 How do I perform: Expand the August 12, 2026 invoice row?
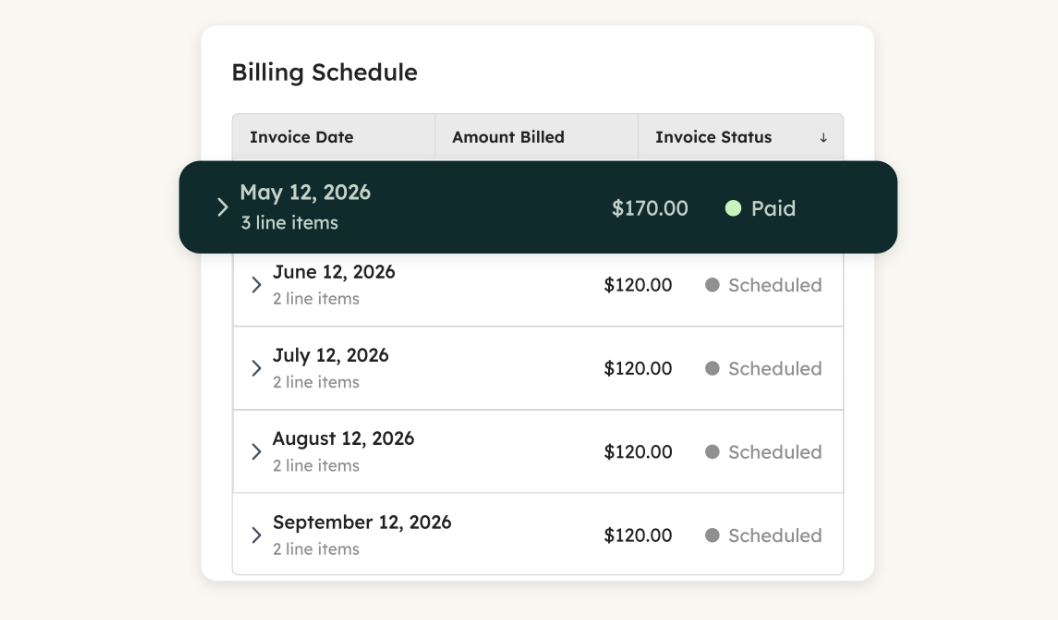click(256, 451)
